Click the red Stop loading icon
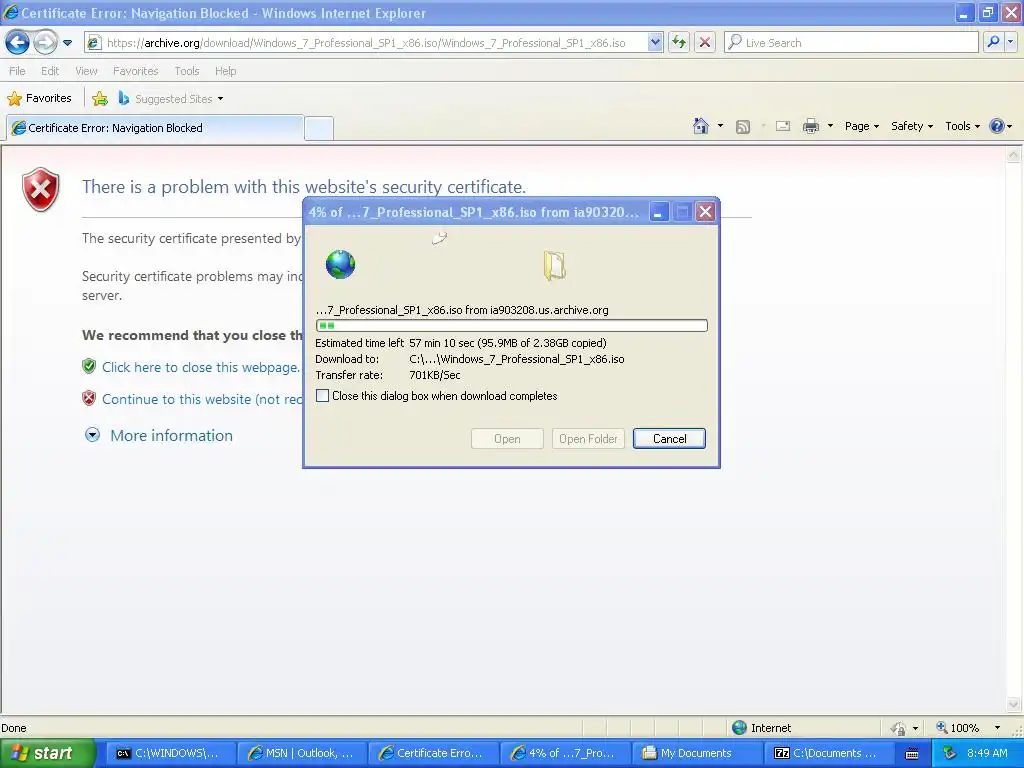This screenshot has width=1024, height=768. (705, 43)
